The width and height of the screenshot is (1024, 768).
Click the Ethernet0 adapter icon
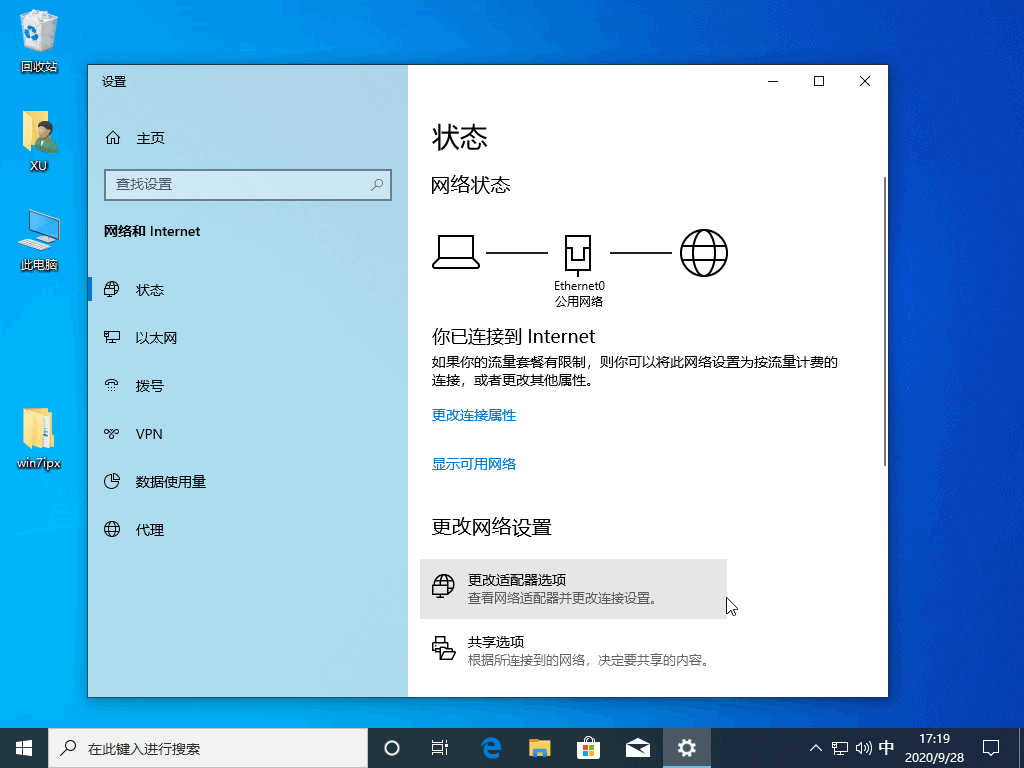(x=578, y=254)
